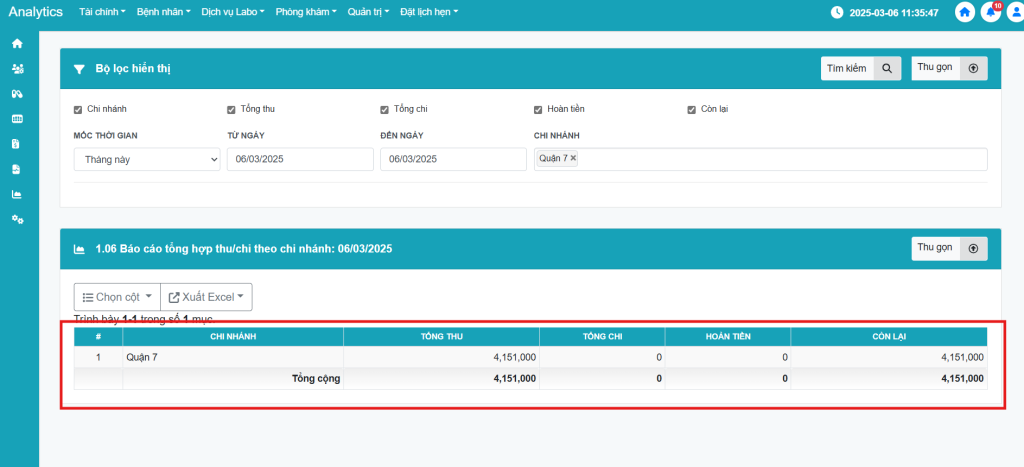The height and width of the screenshot is (467, 1024).
Task: Open the notifications bell in the header
Action: [x=991, y=13]
